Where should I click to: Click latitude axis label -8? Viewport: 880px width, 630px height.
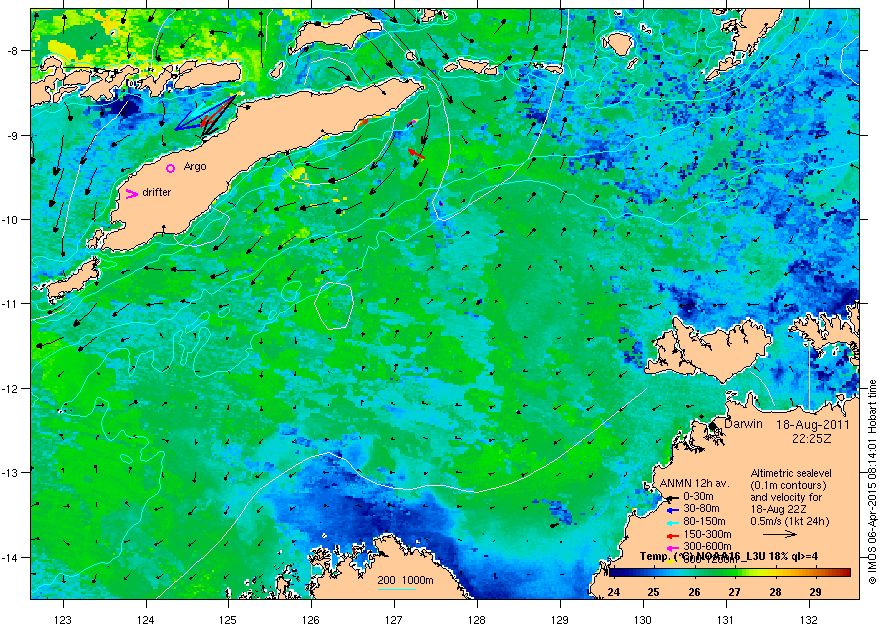[13, 50]
